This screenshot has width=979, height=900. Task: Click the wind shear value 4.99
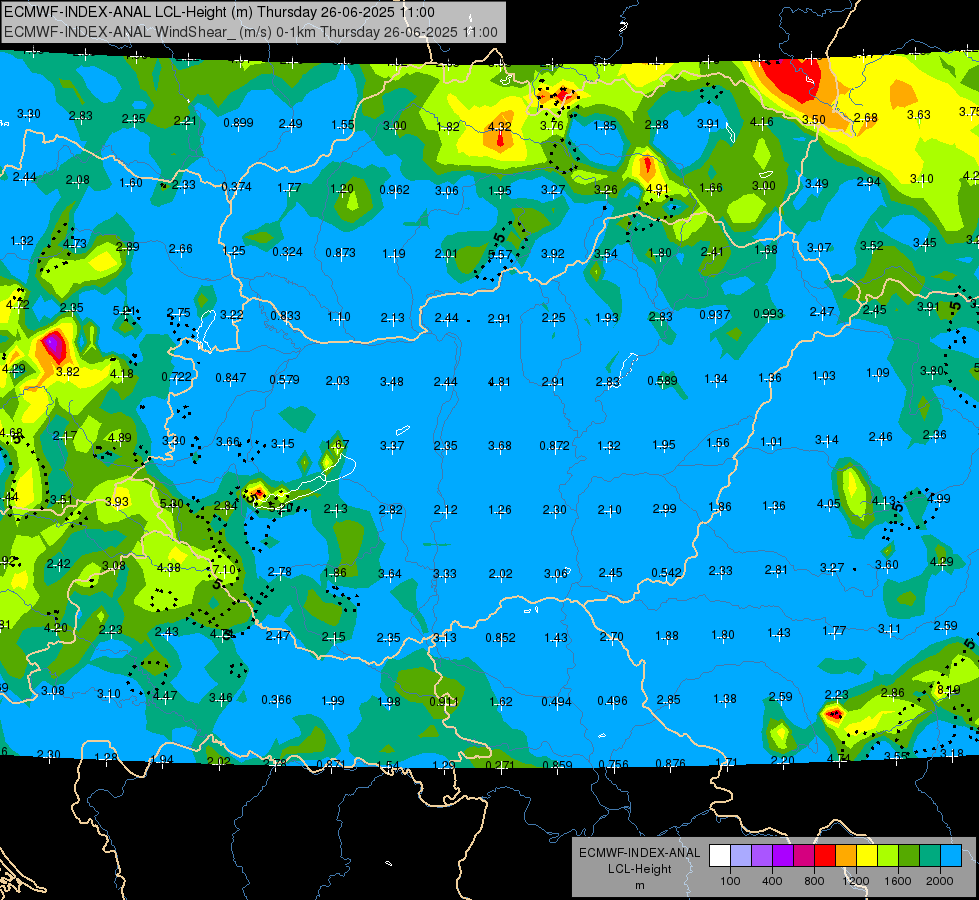(x=938, y=498)
